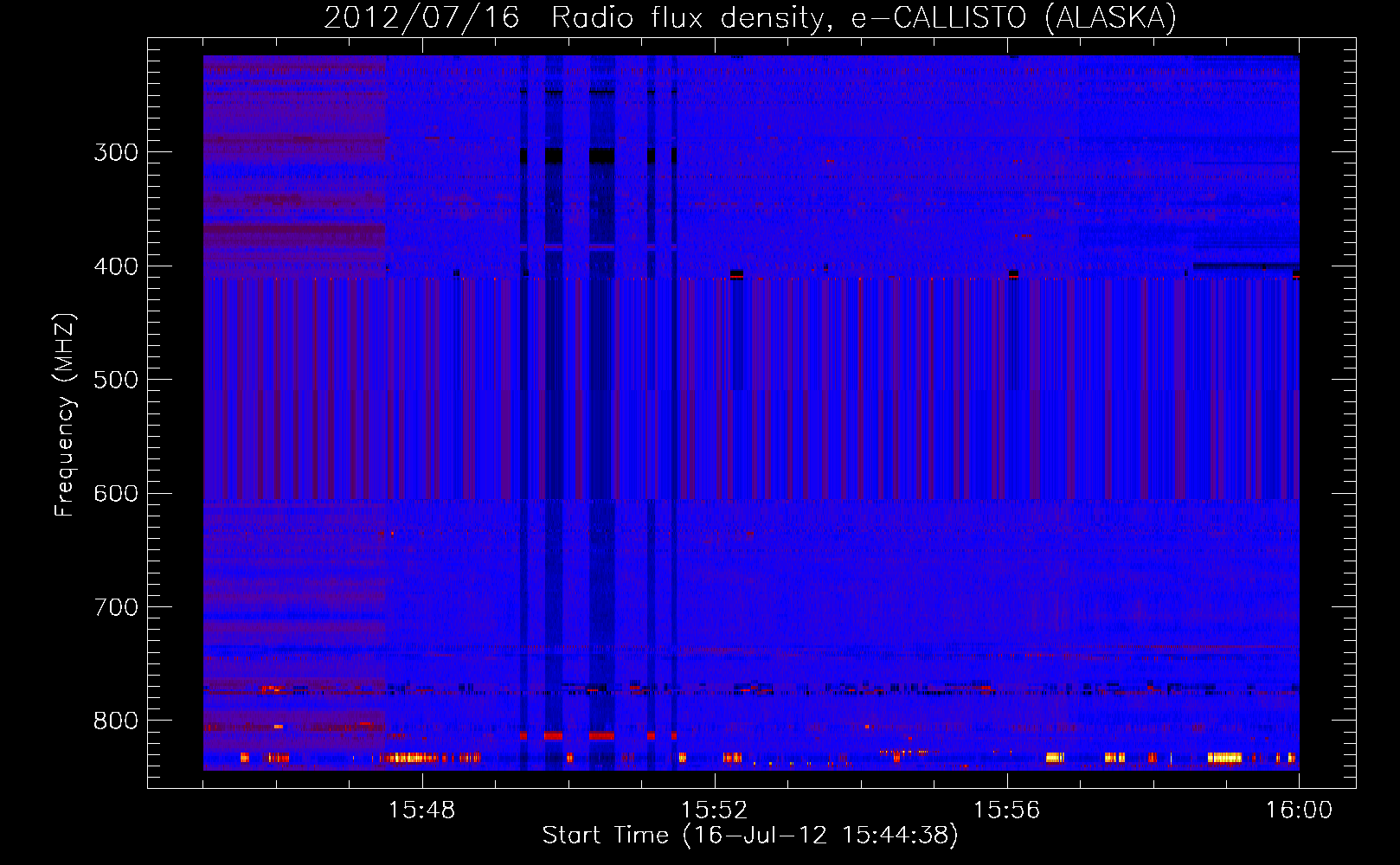1400x865 pixels.
Task: Click the 300 frequency tick label
Action: pos(116,152)
